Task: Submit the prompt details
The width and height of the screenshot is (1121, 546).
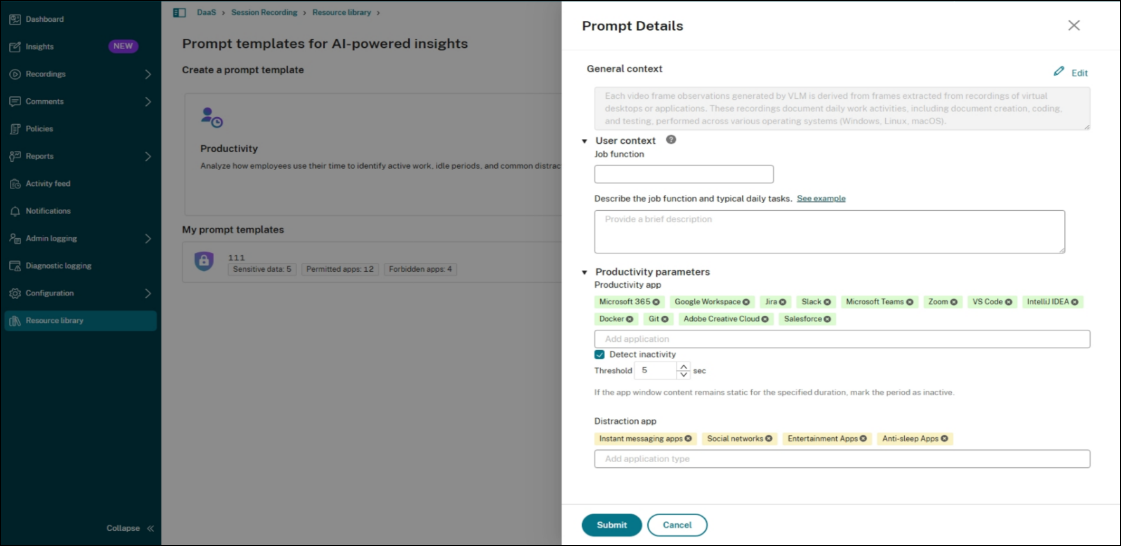Action: click(x=612, y=525)
